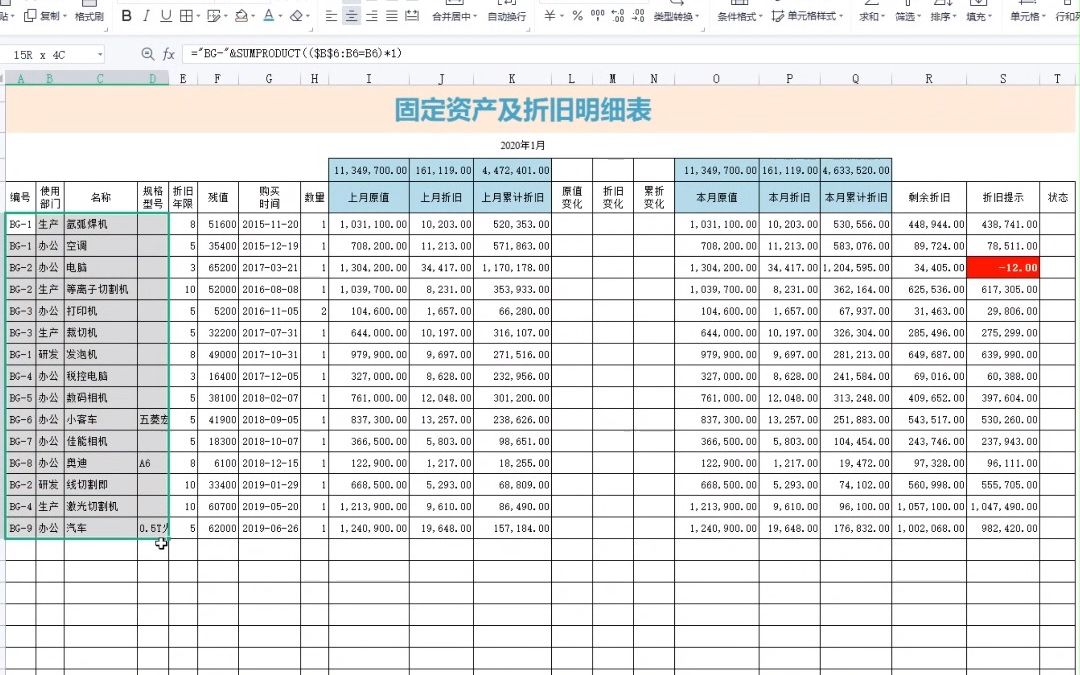Open the 条件格式 dropdown
The height and width of the screenshot is (675, 1080).
(738, 15)
